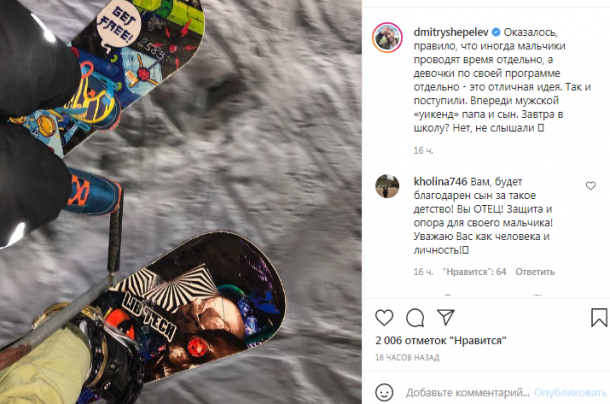
Task: Open the list of 2 006 likes
Action: click(x=441, y=341)
